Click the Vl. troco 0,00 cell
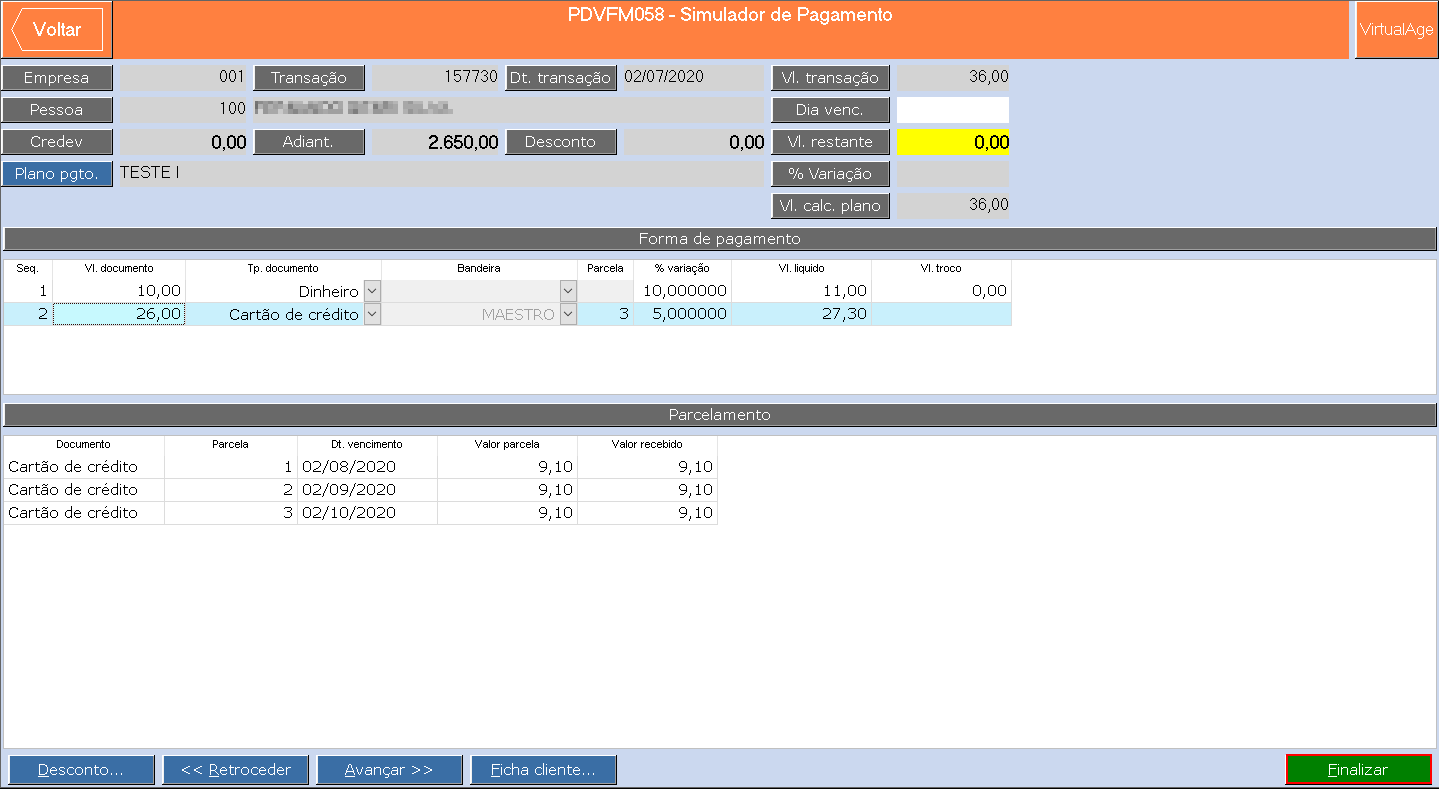 pyautogui.click(x=942, y=291)
